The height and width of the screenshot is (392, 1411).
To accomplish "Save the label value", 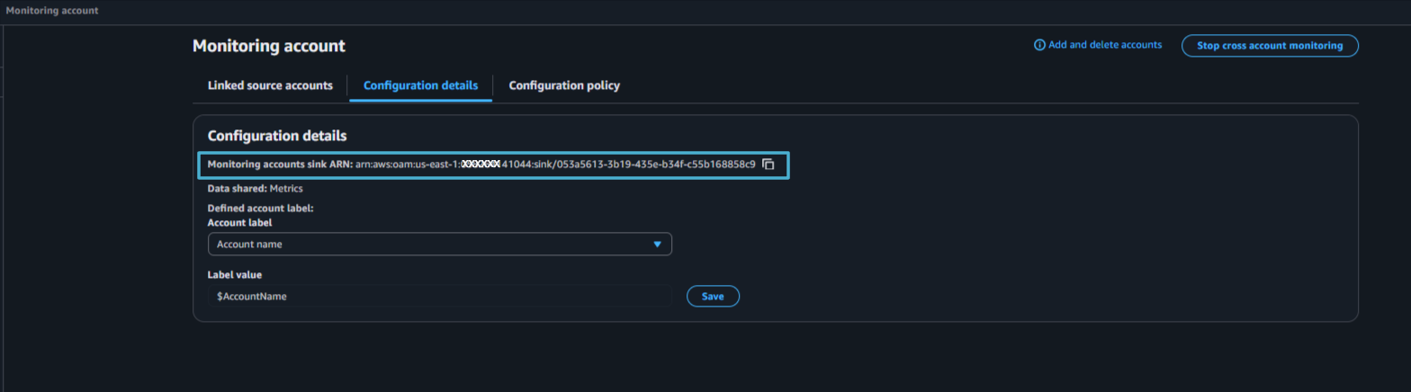I will coord(712,296).
